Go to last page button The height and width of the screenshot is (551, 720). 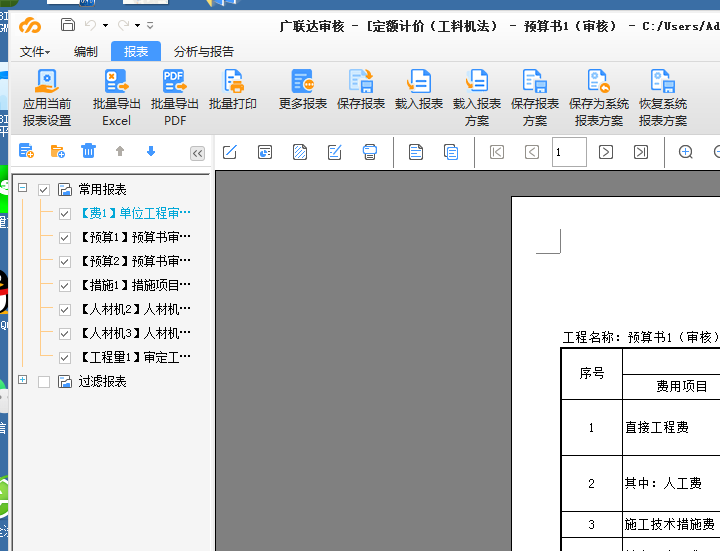(x=641, y=152)
